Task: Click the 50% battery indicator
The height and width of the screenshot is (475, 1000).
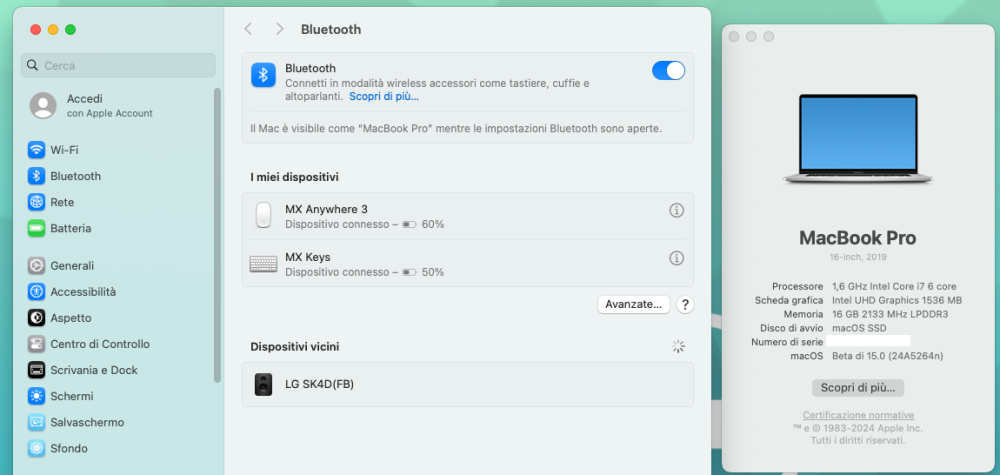Action: point(423,272)
